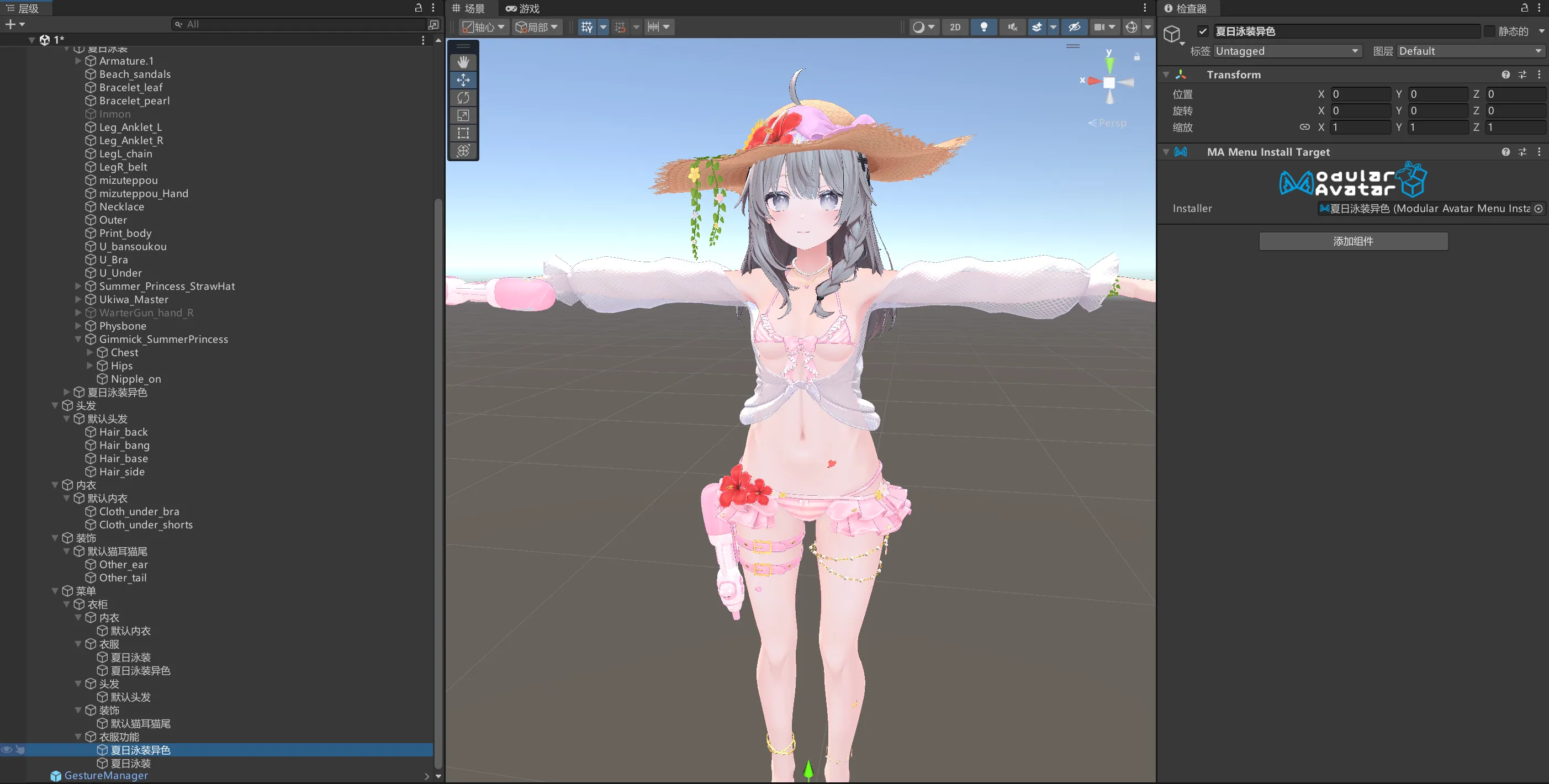Viewport: 1549px width, 784px height.
Task: Select the Rect transform tool
Action: (x=463, y=133)
